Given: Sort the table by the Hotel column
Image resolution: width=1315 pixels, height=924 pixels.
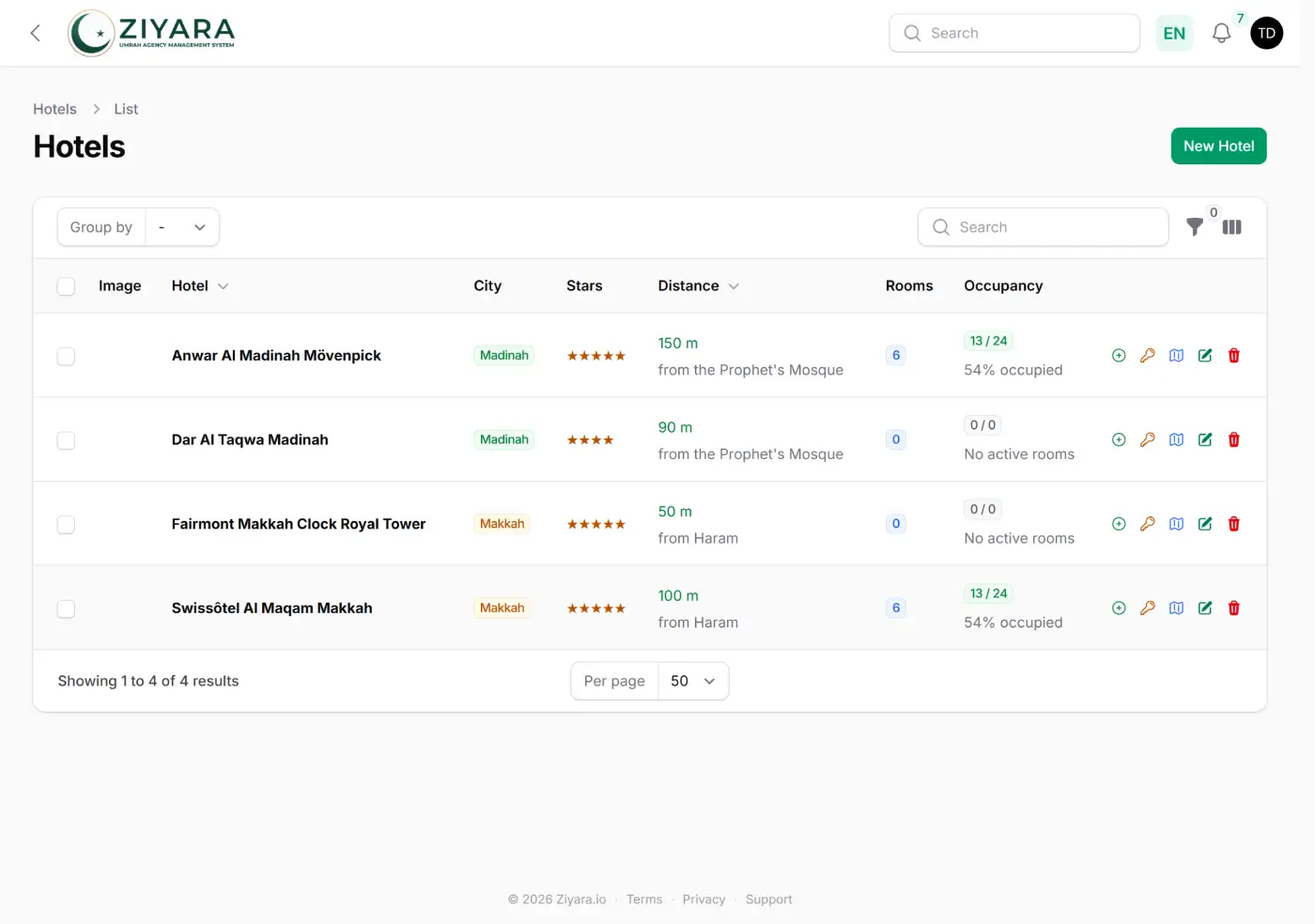Looking at the screenshot, I should click(199, 286).
